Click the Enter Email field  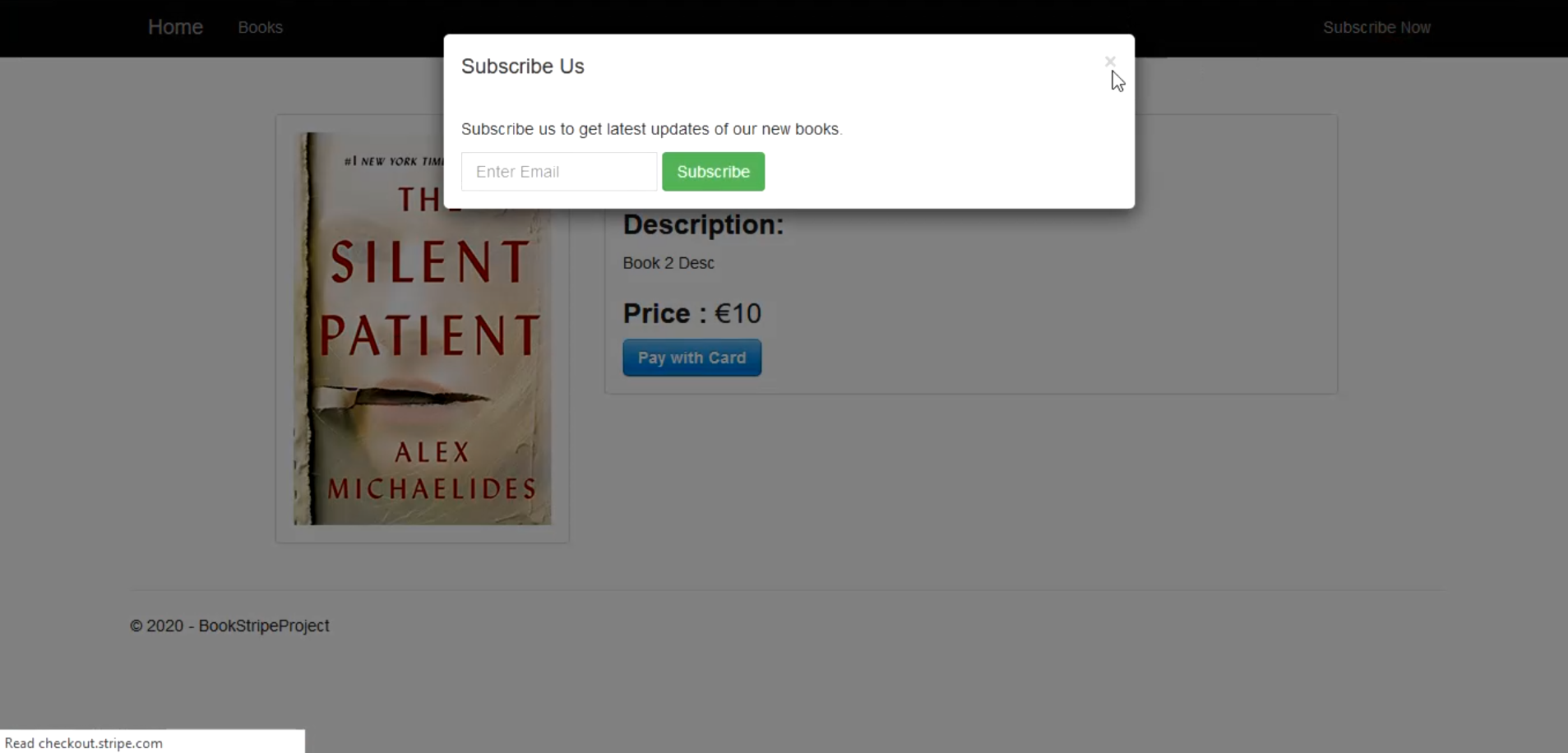[x=558, y=172]
